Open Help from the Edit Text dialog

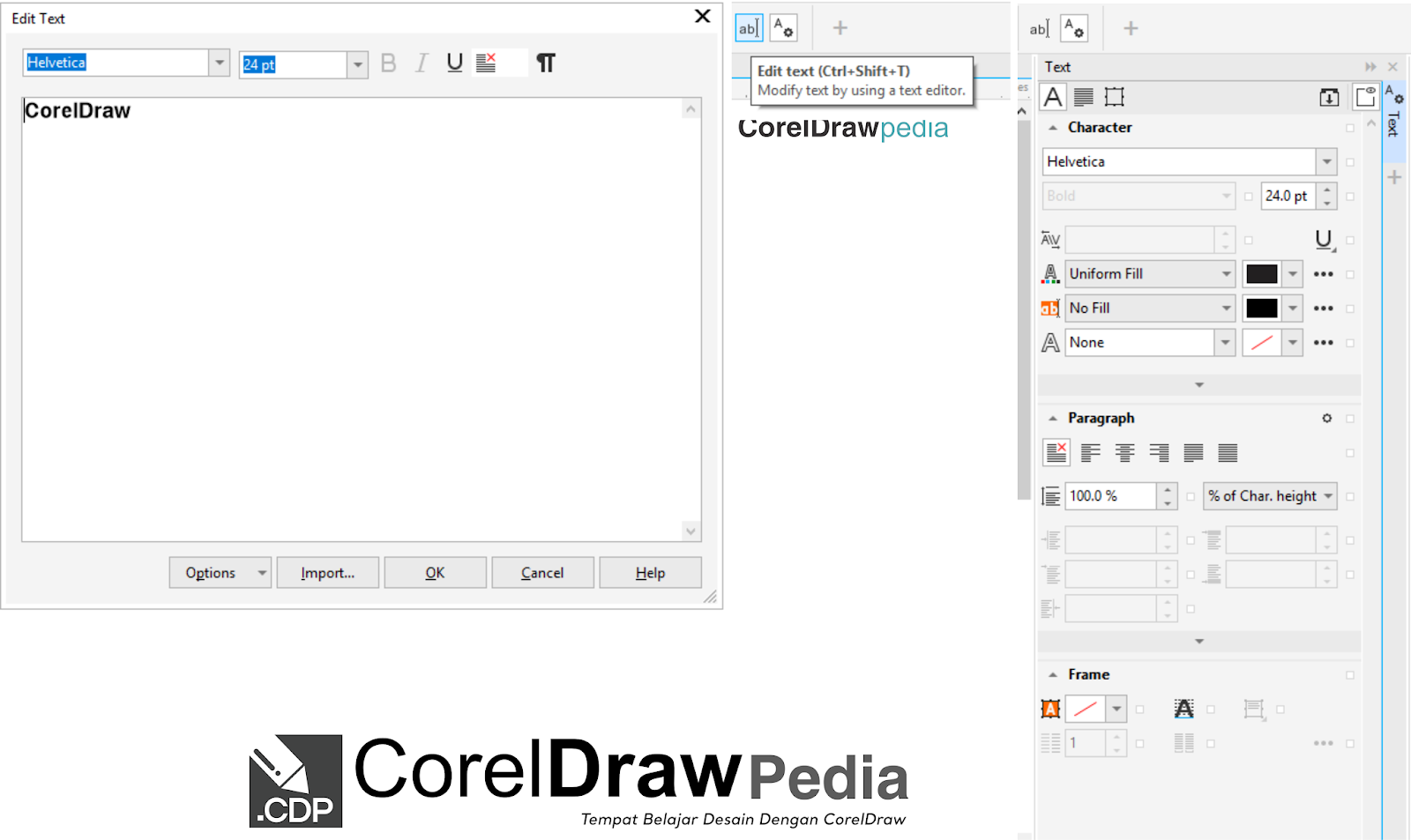pos(651,573)
